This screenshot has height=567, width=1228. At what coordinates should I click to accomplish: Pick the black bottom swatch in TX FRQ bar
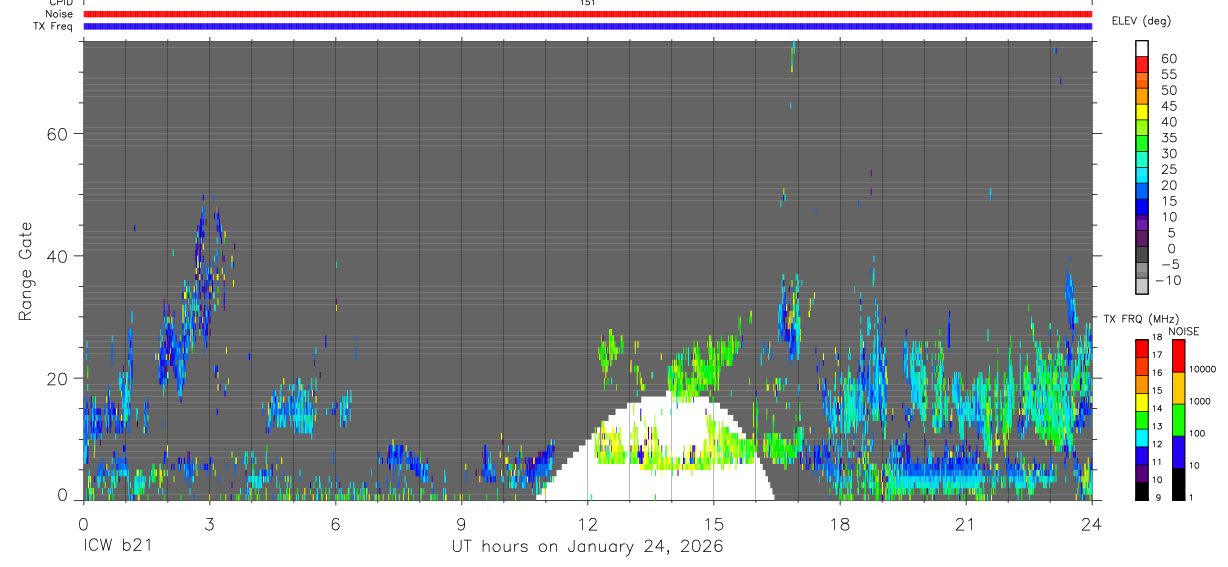(x=1142, y=492)
